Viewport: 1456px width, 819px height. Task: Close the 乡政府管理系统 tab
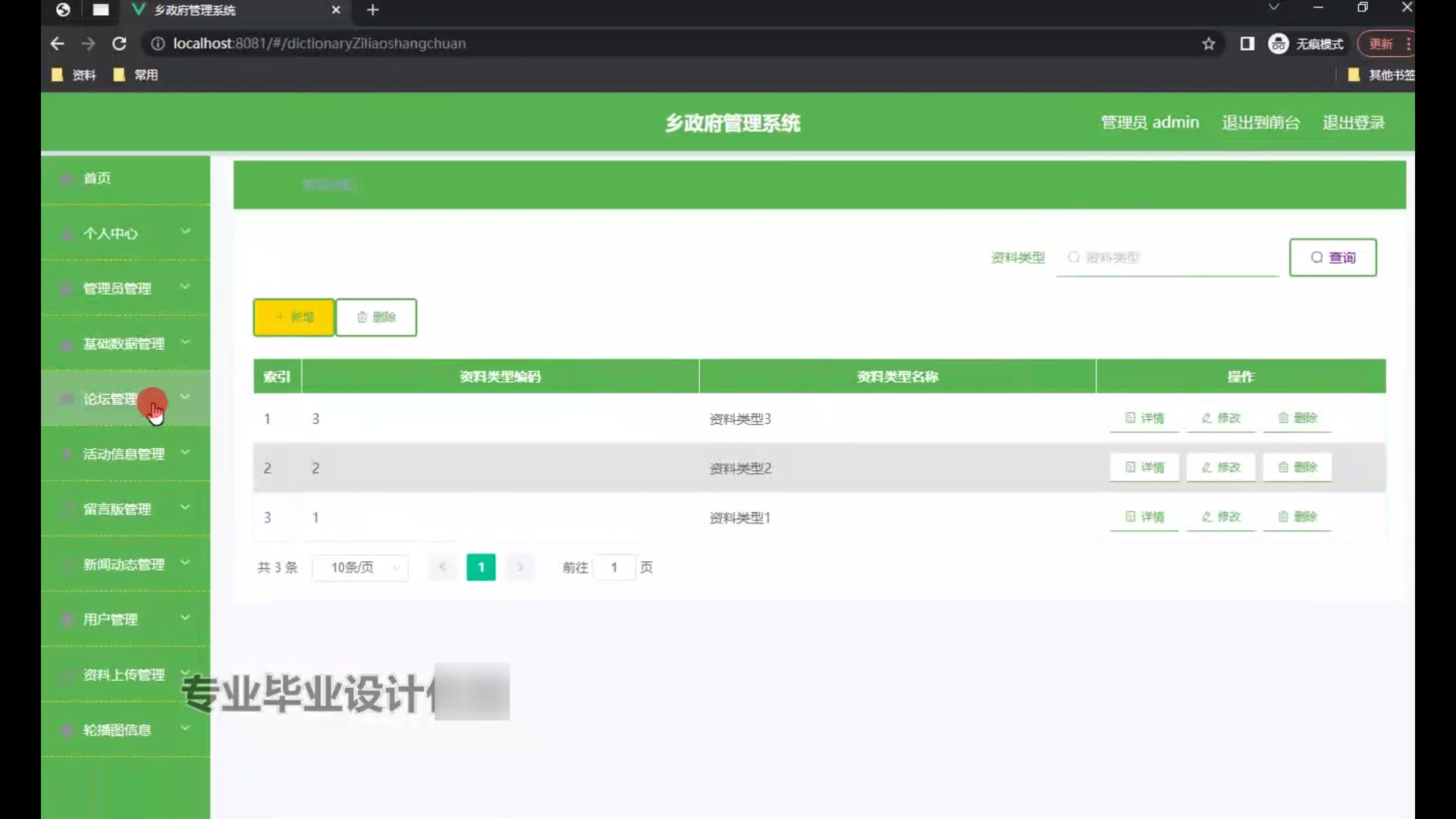tap(336, 10)
